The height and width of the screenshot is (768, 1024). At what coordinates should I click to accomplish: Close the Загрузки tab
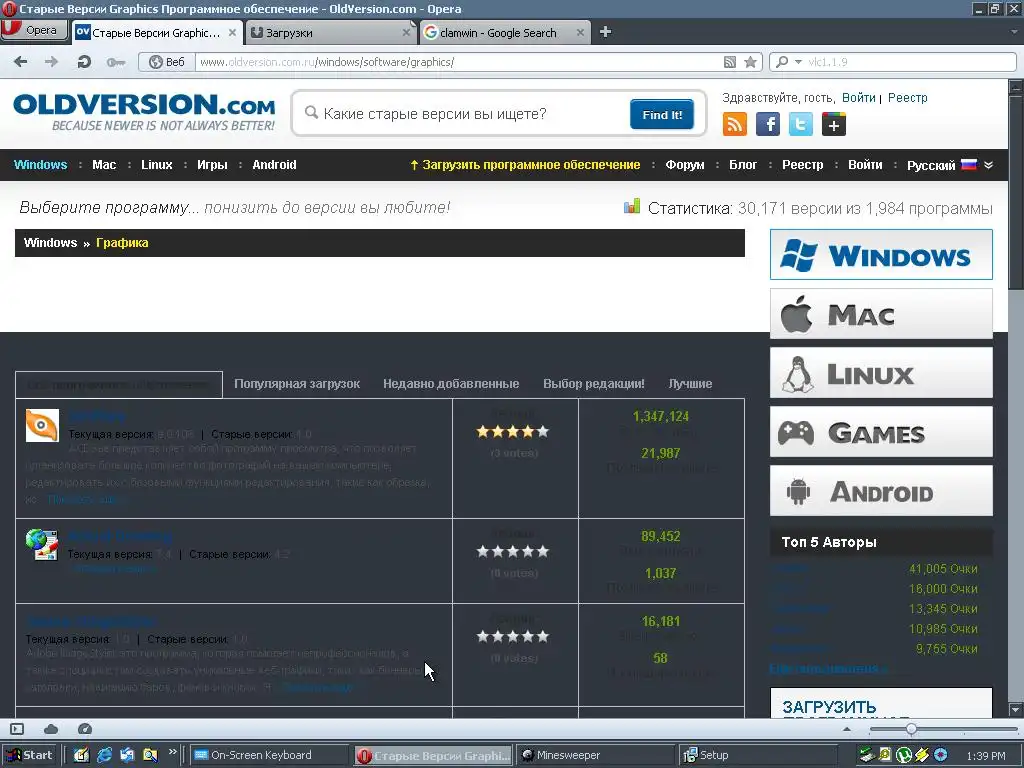coord(406,33)
